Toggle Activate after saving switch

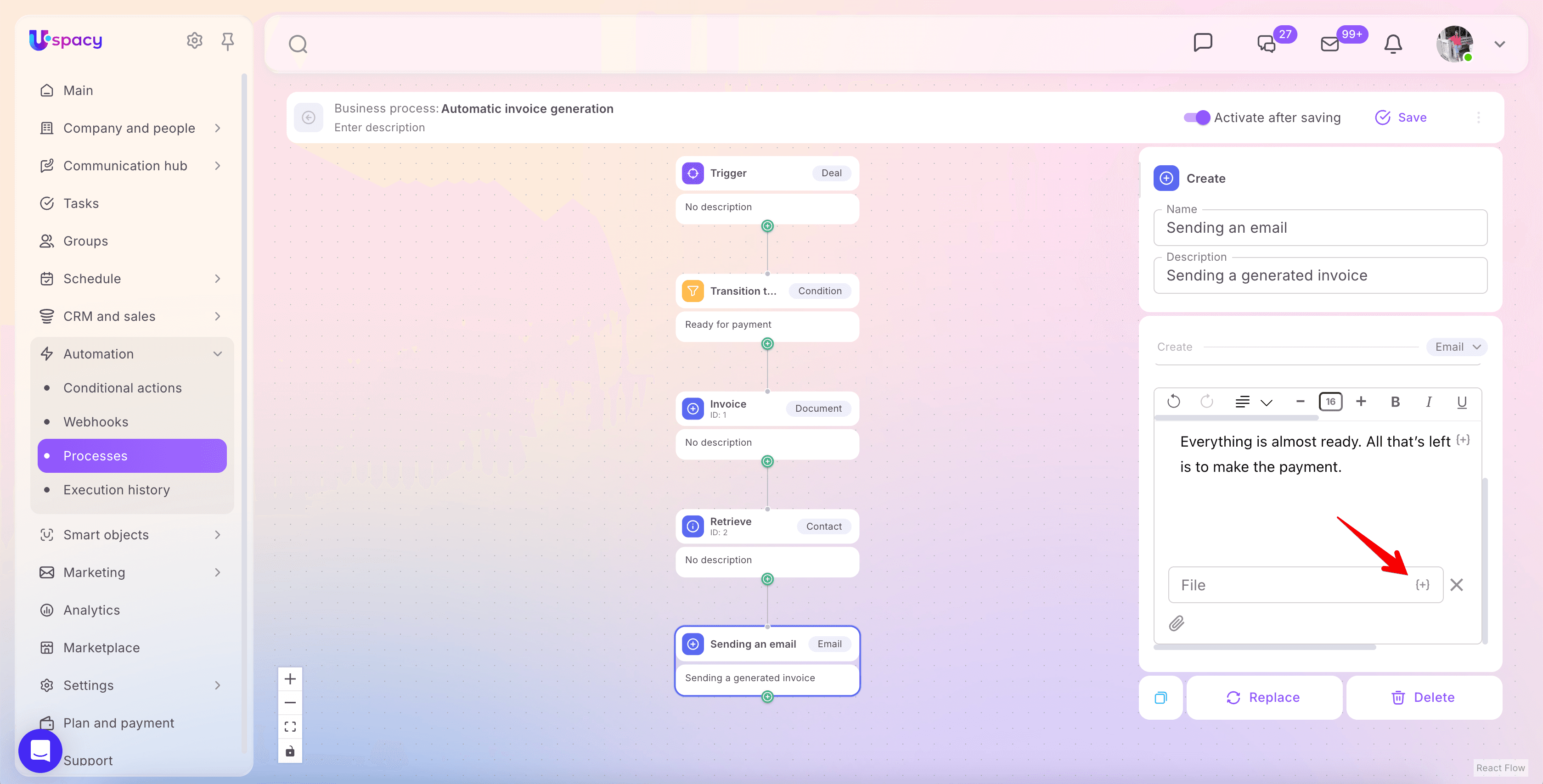1196,118
